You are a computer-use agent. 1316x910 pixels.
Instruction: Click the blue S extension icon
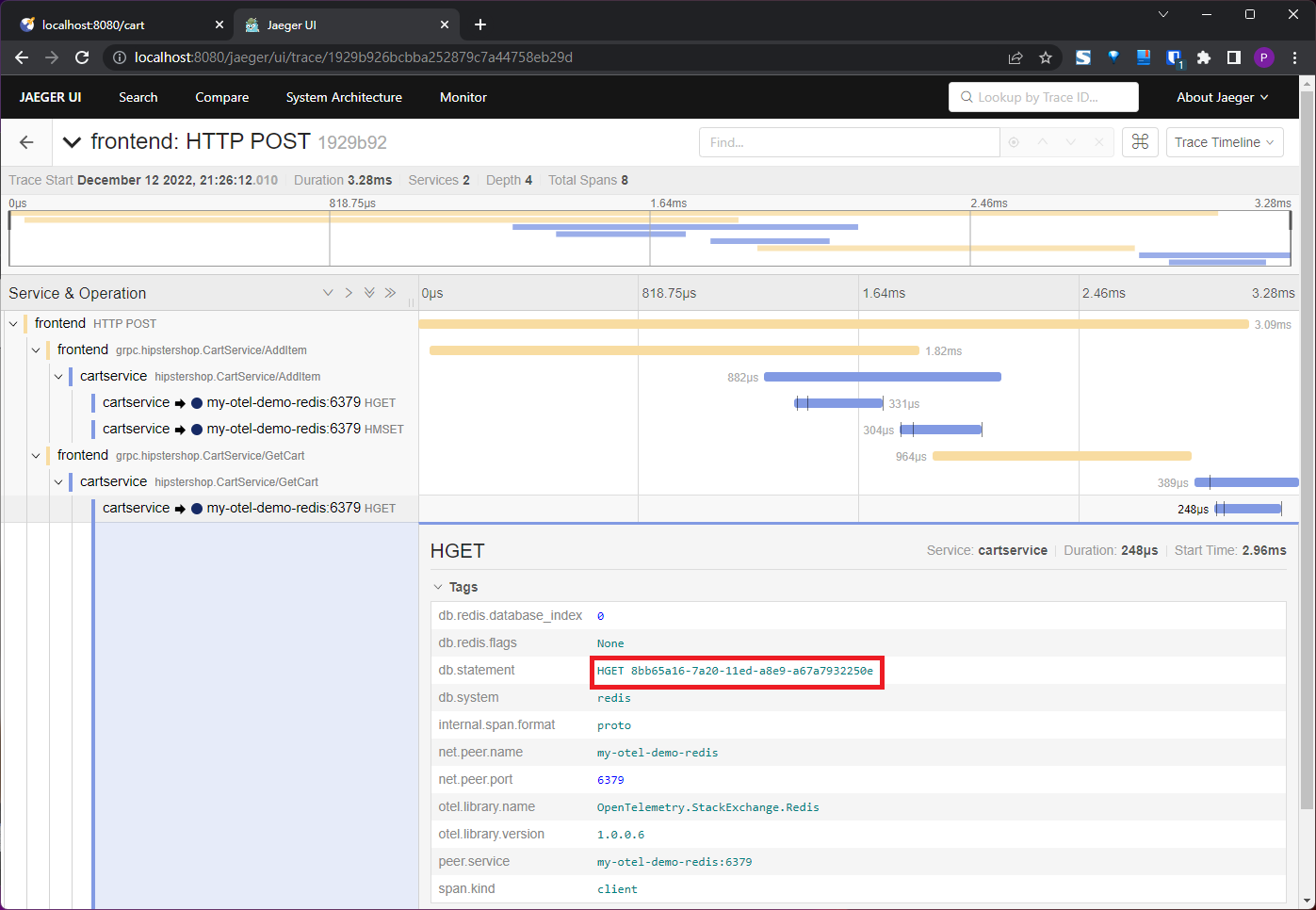click(1083, 57)
